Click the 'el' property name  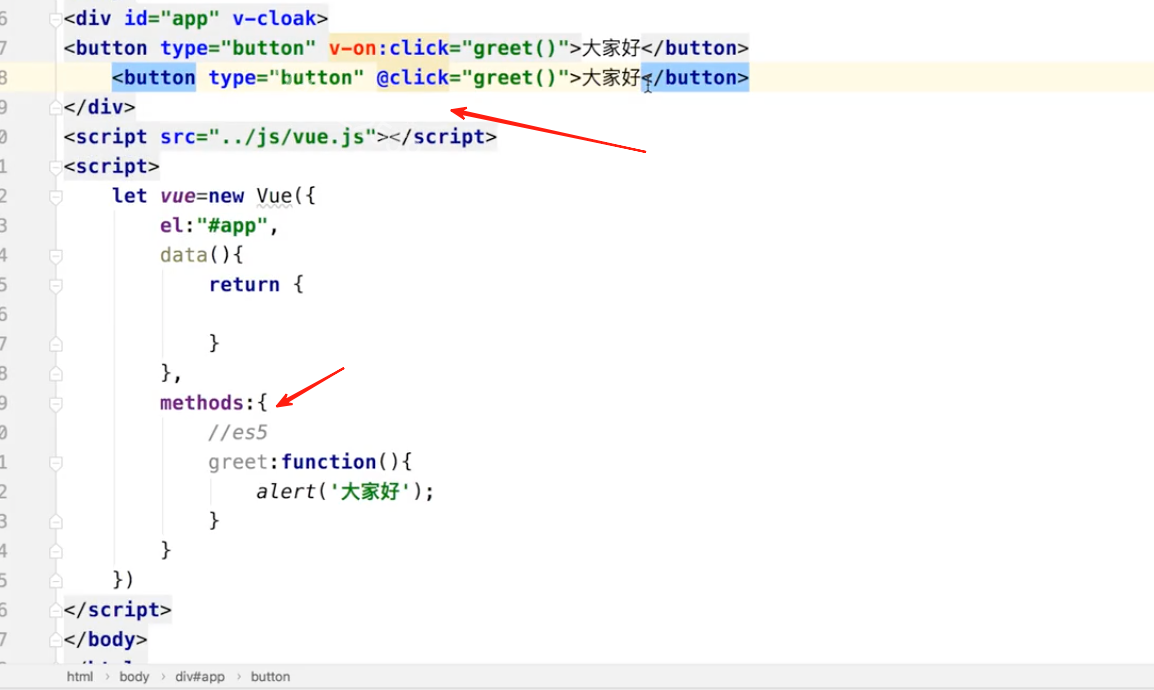click(171, 225)
